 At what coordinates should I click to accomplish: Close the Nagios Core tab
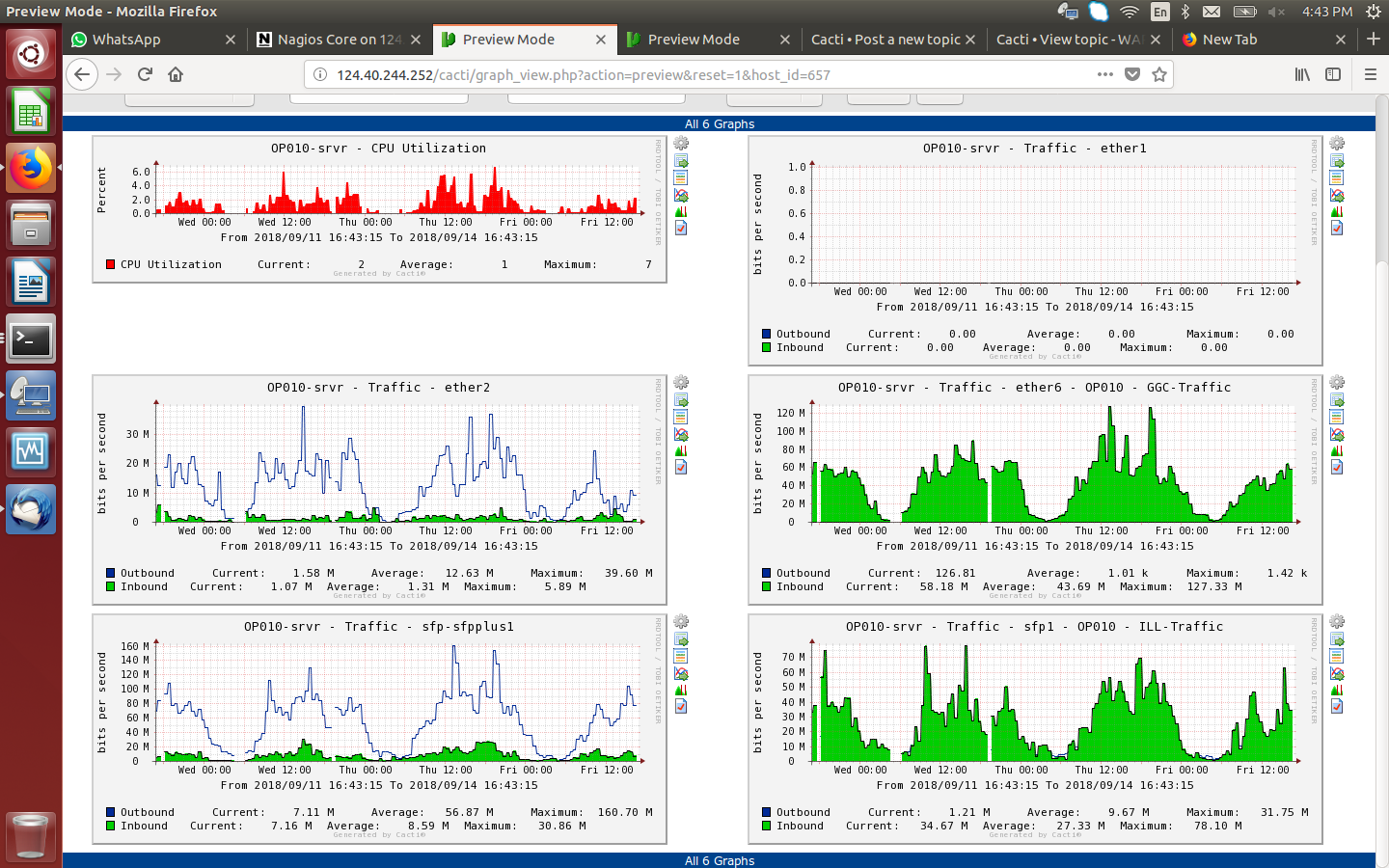coord(415,40)
